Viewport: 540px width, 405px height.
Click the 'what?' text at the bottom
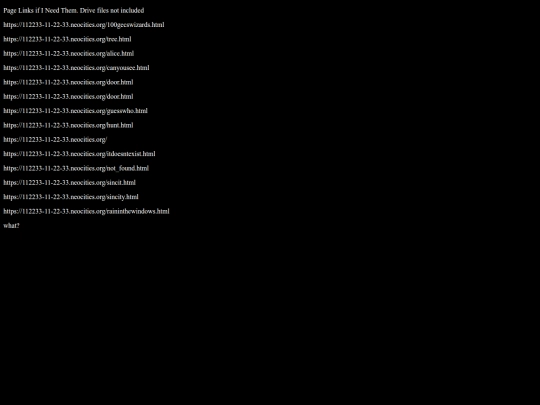(x=11, y=226)
